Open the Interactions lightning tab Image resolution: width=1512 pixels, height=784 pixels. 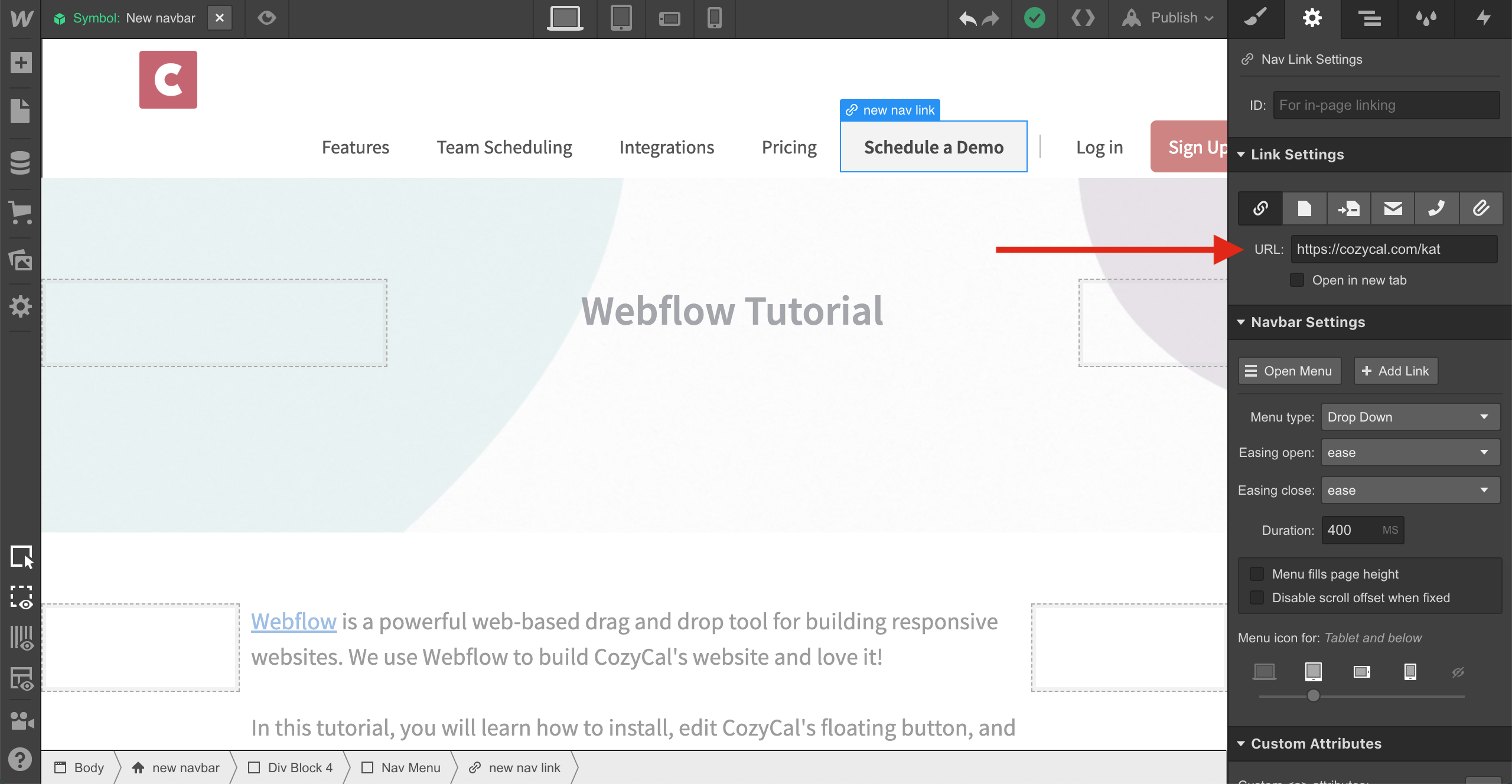pos(1483,18)
